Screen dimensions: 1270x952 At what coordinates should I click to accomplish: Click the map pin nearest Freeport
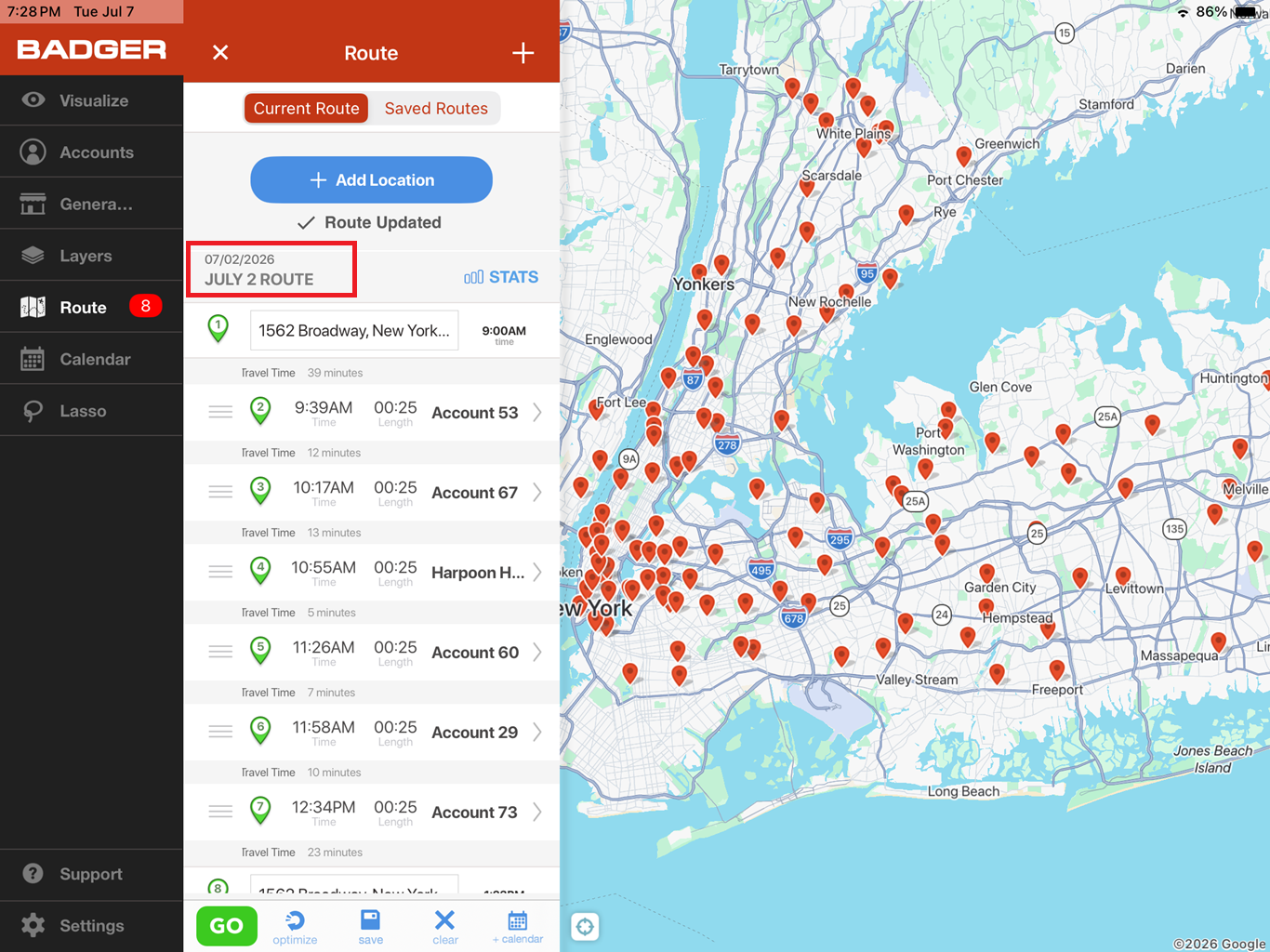[1057, 669]
